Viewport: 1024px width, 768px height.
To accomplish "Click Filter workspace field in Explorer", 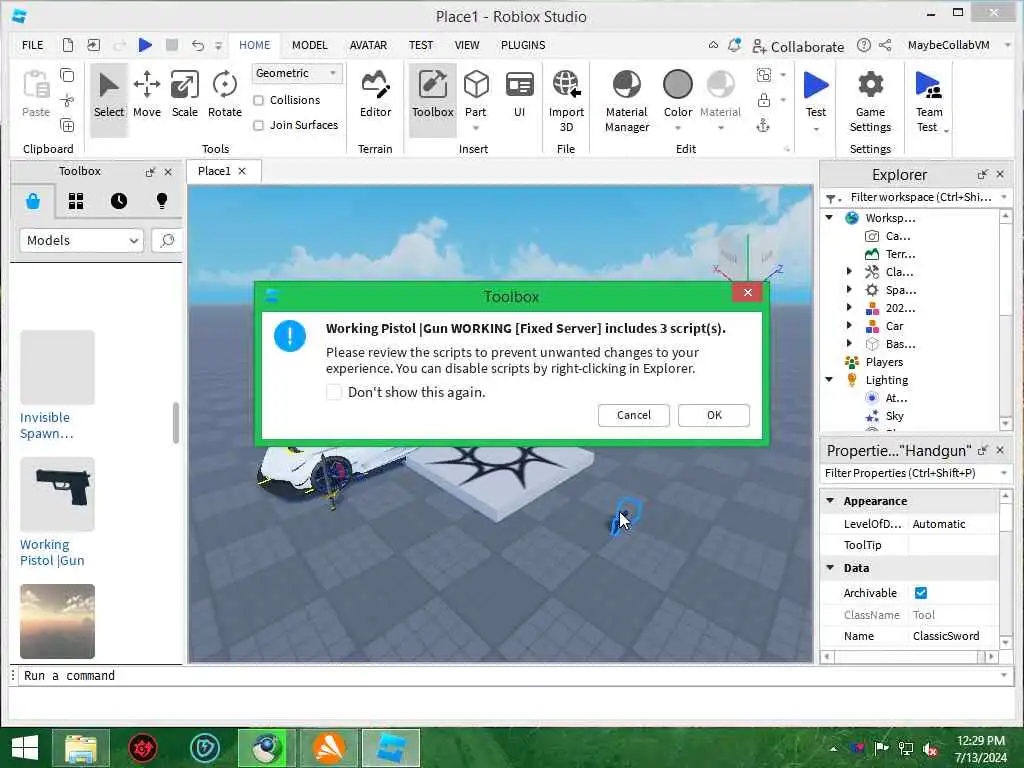I will 921,197.
